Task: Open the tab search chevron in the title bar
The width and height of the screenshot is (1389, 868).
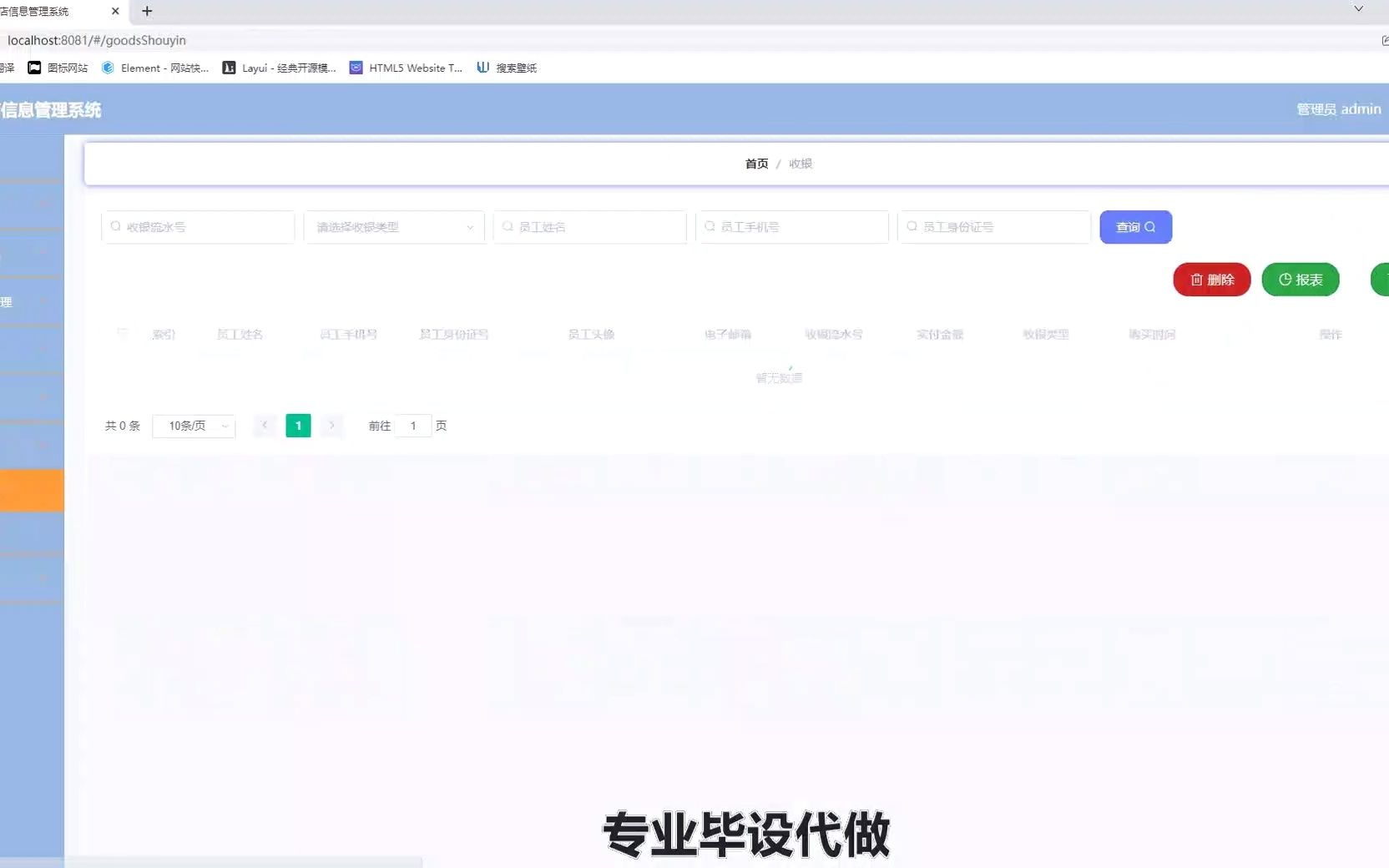Action: [1358, 9]
